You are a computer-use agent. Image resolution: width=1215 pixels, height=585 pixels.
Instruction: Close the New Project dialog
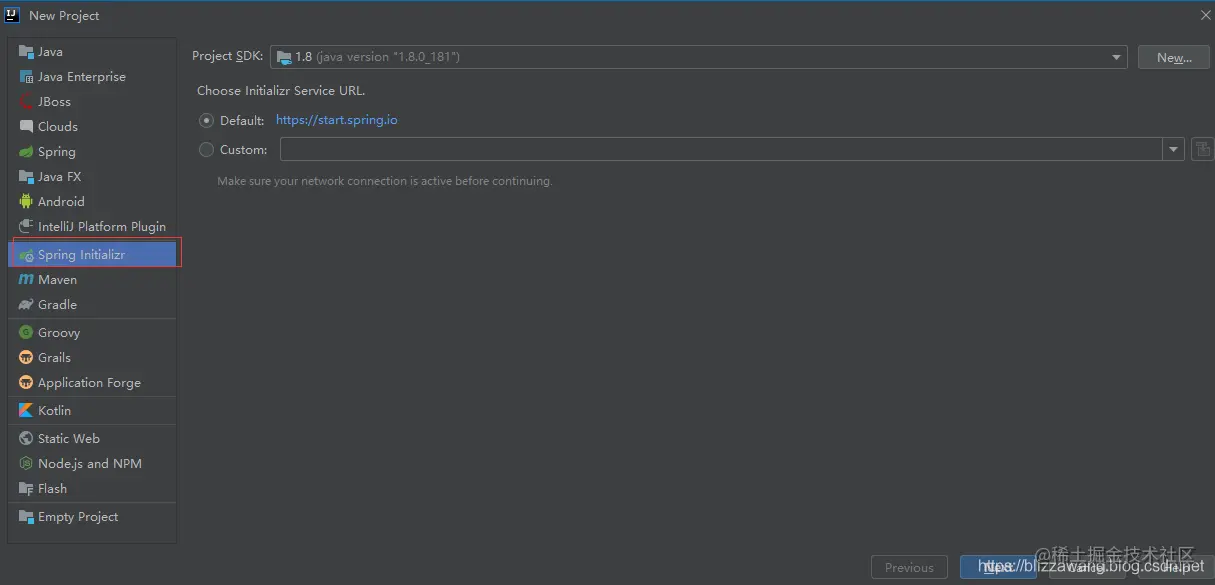point(1205,15)
